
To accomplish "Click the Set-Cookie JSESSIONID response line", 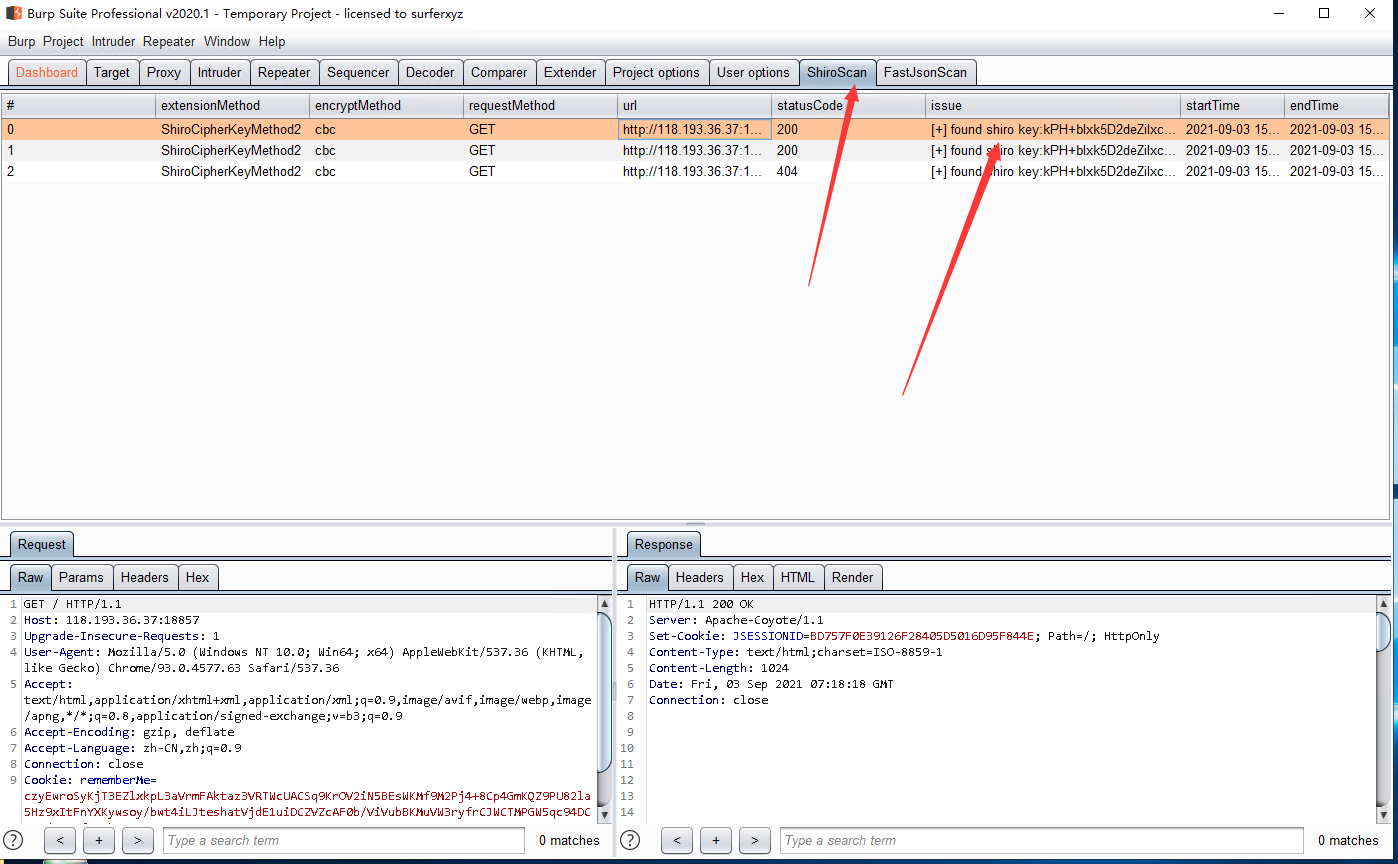I will [x=904, y=636].
